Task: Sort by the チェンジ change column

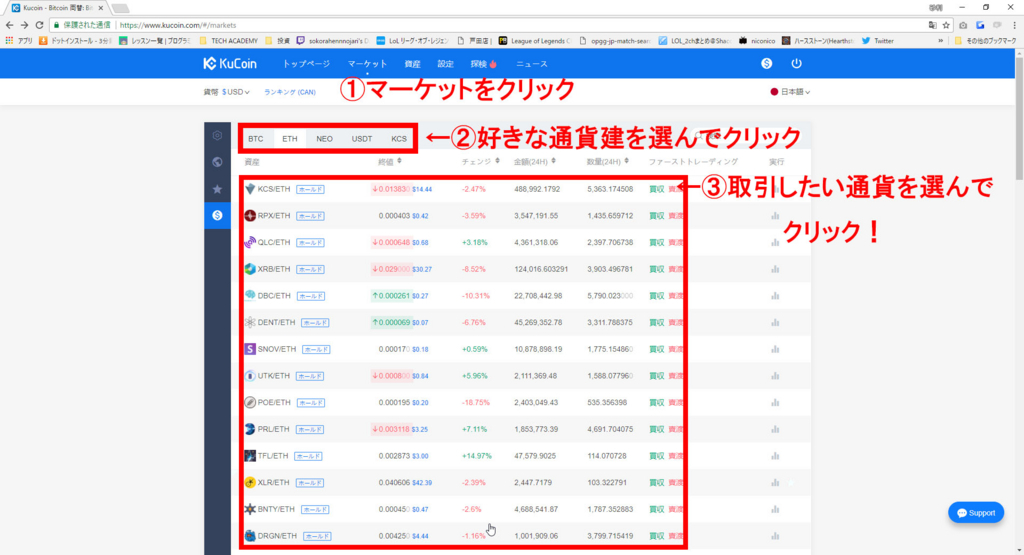Action: click(481, 161)
